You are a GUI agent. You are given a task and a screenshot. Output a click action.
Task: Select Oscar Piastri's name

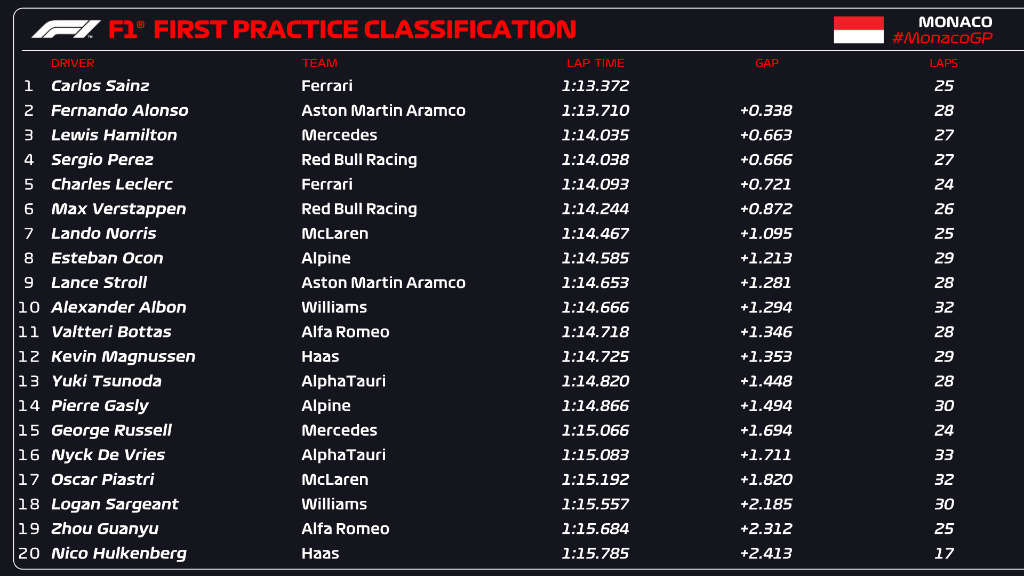click(x=103, y=479)
